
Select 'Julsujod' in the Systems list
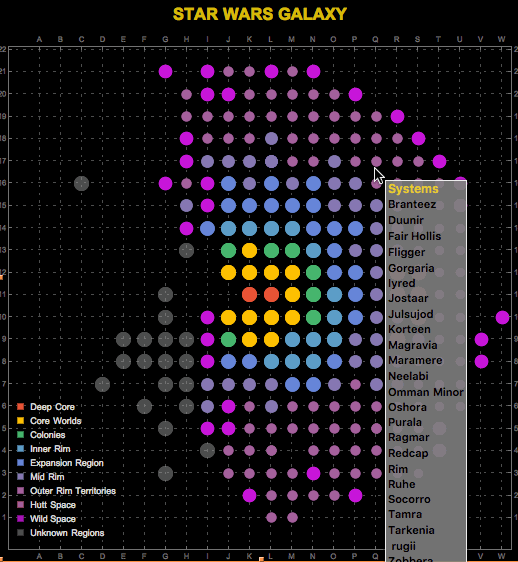411,314
